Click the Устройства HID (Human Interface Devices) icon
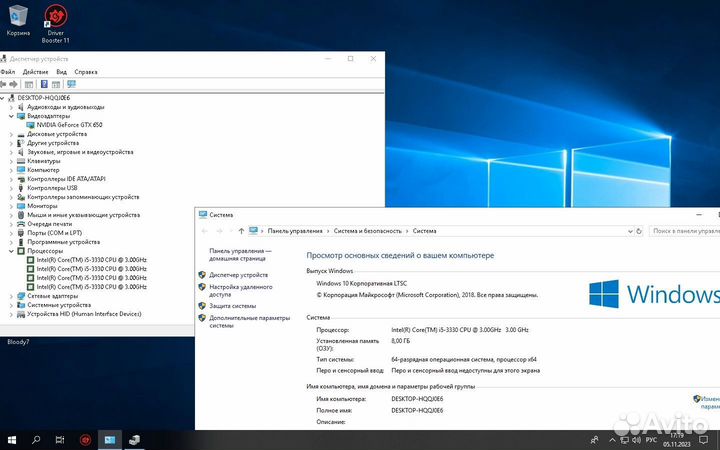This screenshot has width=720, height=450. pos(21,314)
